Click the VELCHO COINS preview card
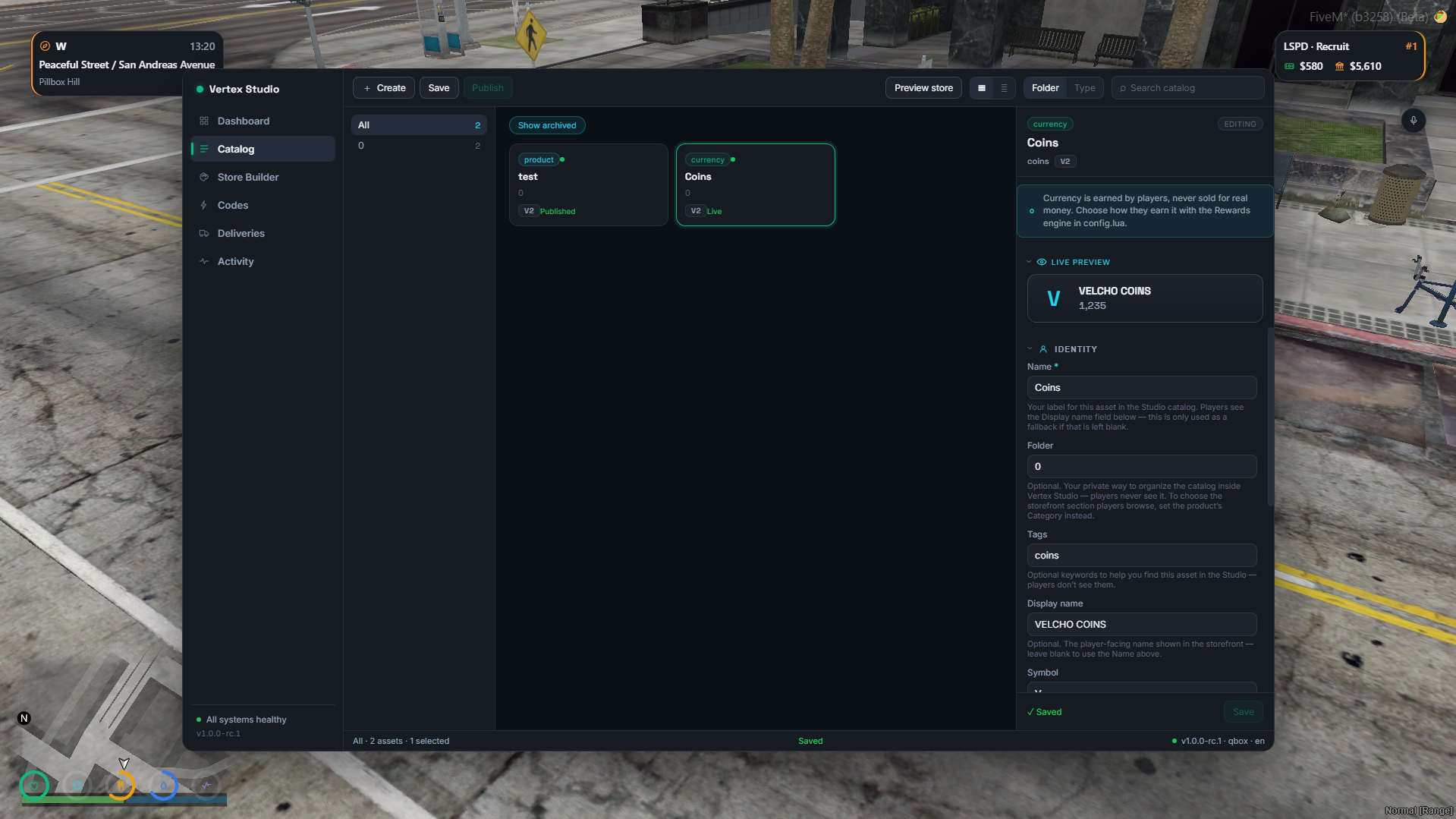1456x819 pixels. (1145, 298)
